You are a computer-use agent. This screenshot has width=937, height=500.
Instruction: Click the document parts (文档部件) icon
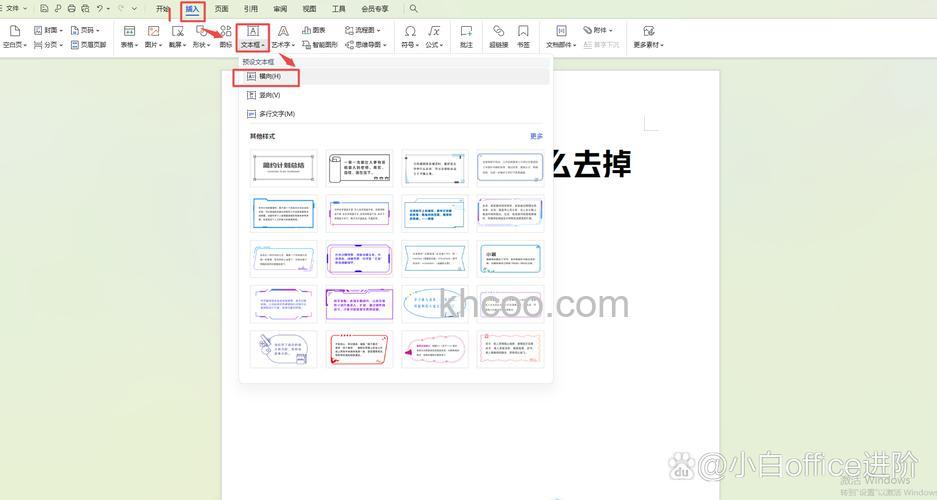(x=561, y=31)
